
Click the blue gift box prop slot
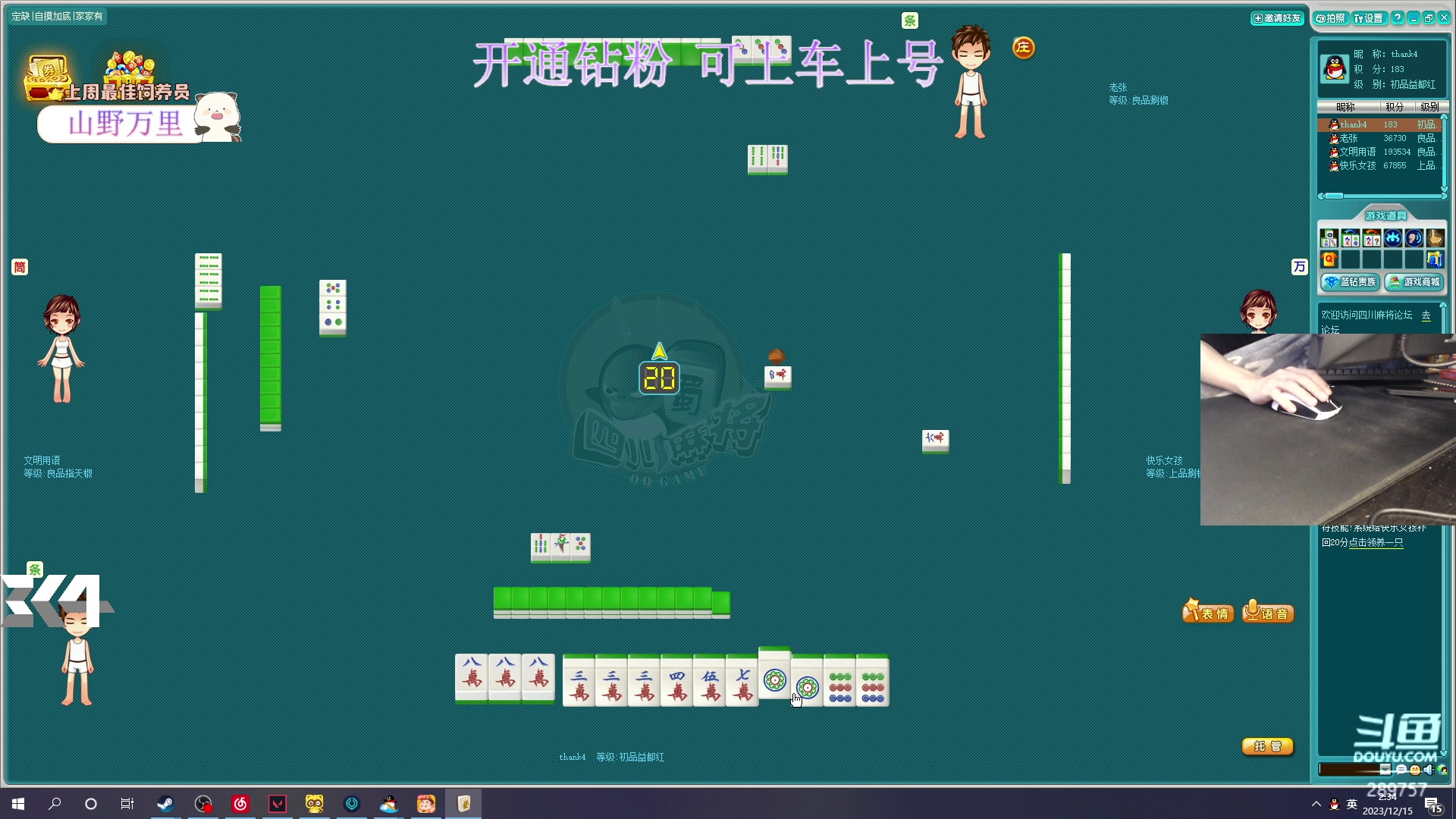pyautogui.click(x=1434, y=259)
